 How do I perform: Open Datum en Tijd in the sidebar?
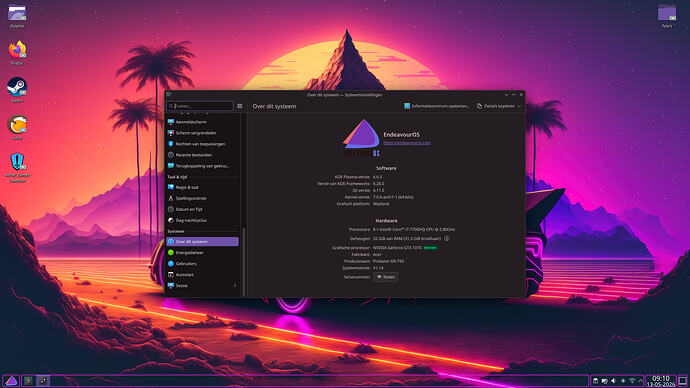click(x=202, y=209)
